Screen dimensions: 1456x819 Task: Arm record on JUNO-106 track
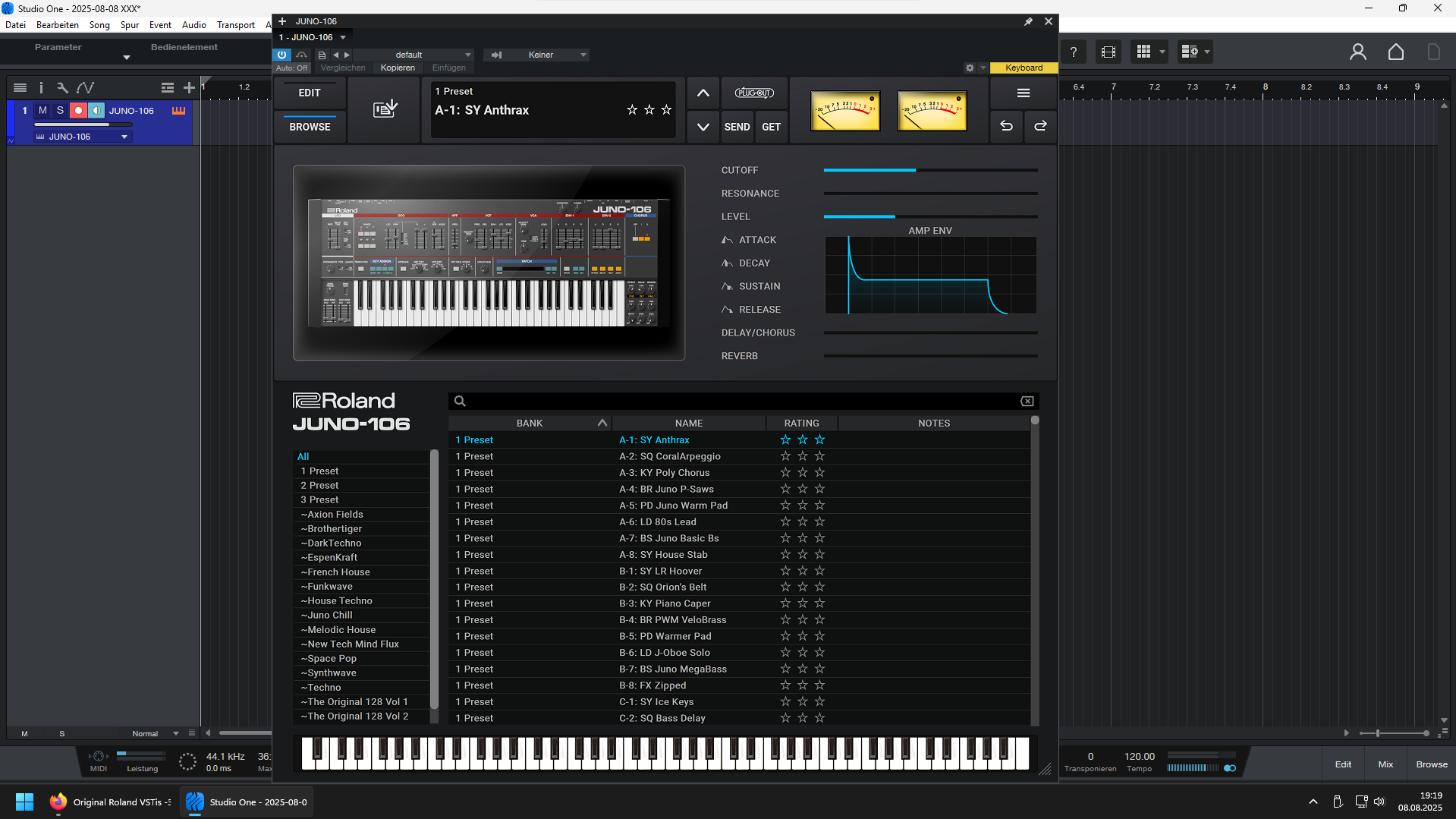(77, 111)
